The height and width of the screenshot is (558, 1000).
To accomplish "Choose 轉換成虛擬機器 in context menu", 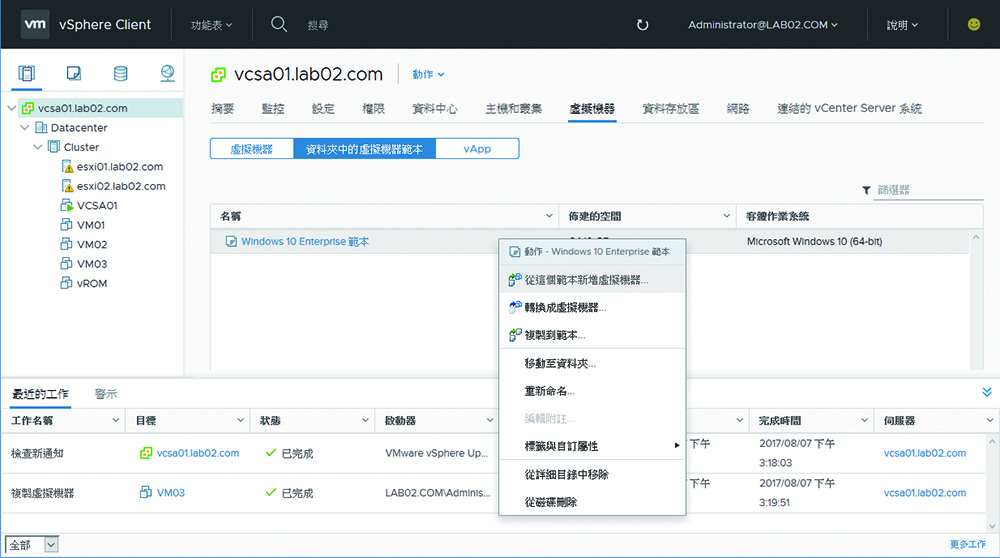I will coord(592,307).
